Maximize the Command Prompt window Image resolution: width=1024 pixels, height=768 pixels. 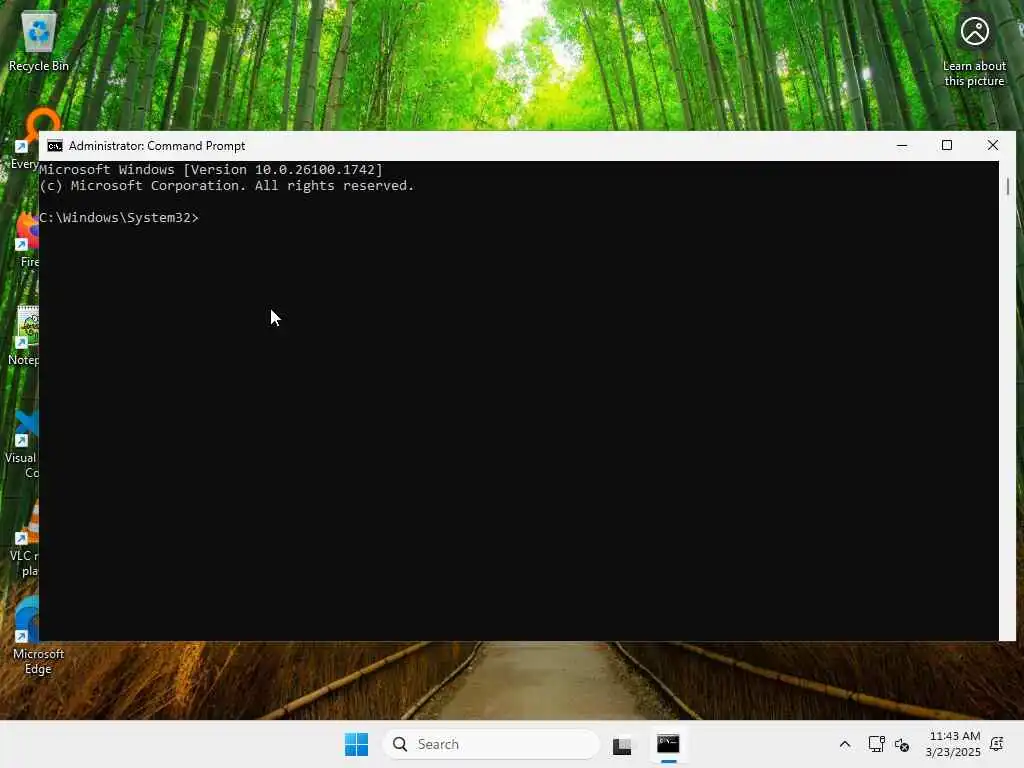(947, 146)
